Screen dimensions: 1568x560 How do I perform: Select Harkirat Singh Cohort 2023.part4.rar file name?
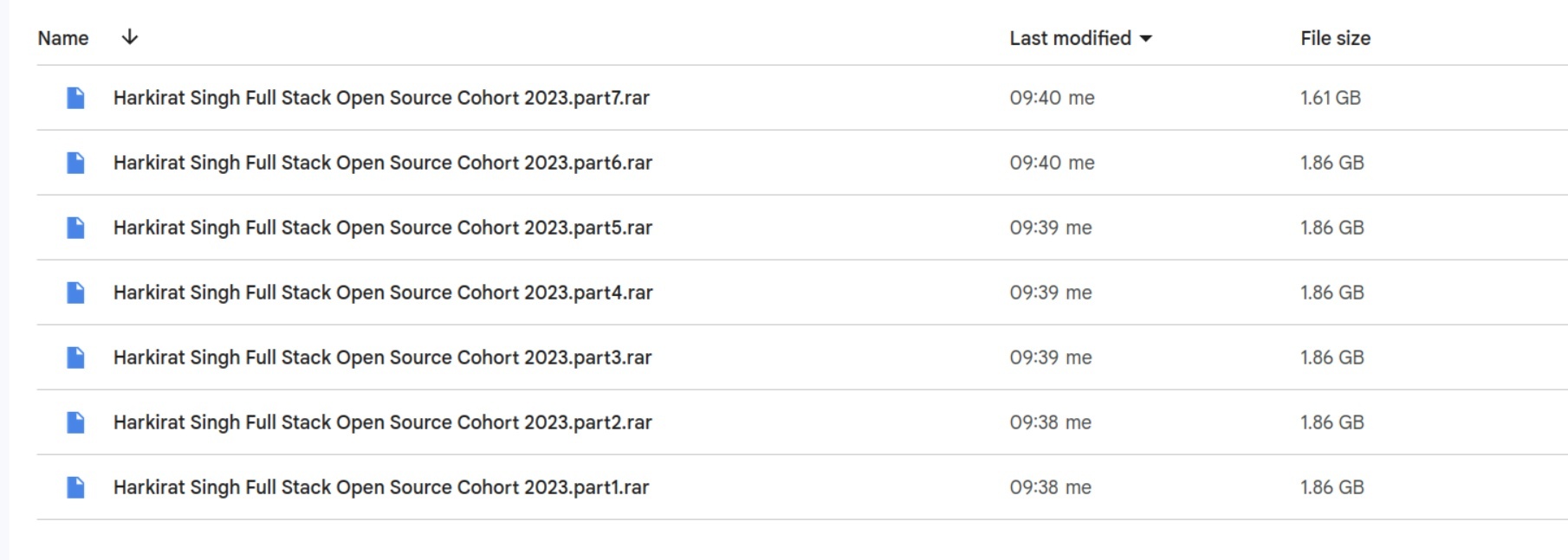pos(383,293)
